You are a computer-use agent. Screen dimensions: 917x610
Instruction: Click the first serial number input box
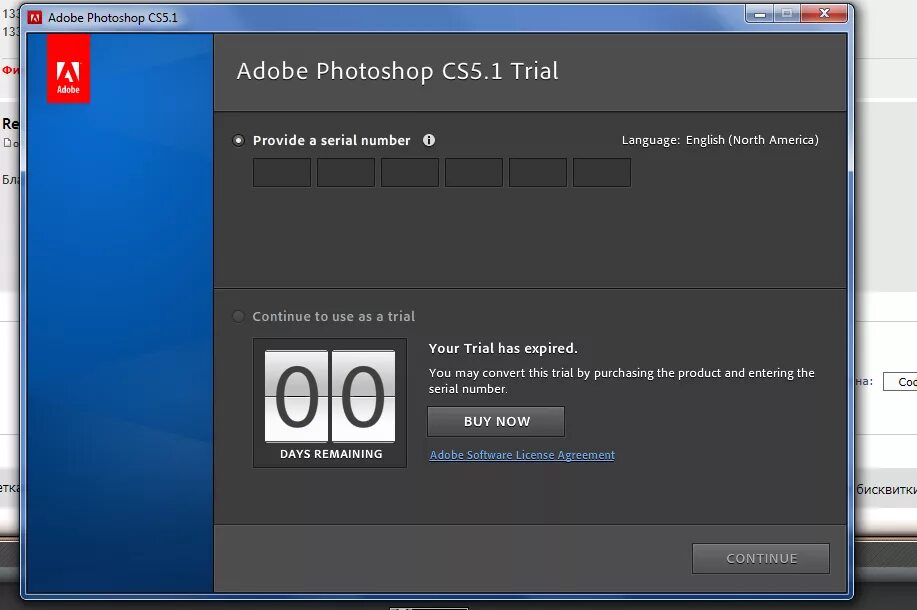click(x=281, y=172)
